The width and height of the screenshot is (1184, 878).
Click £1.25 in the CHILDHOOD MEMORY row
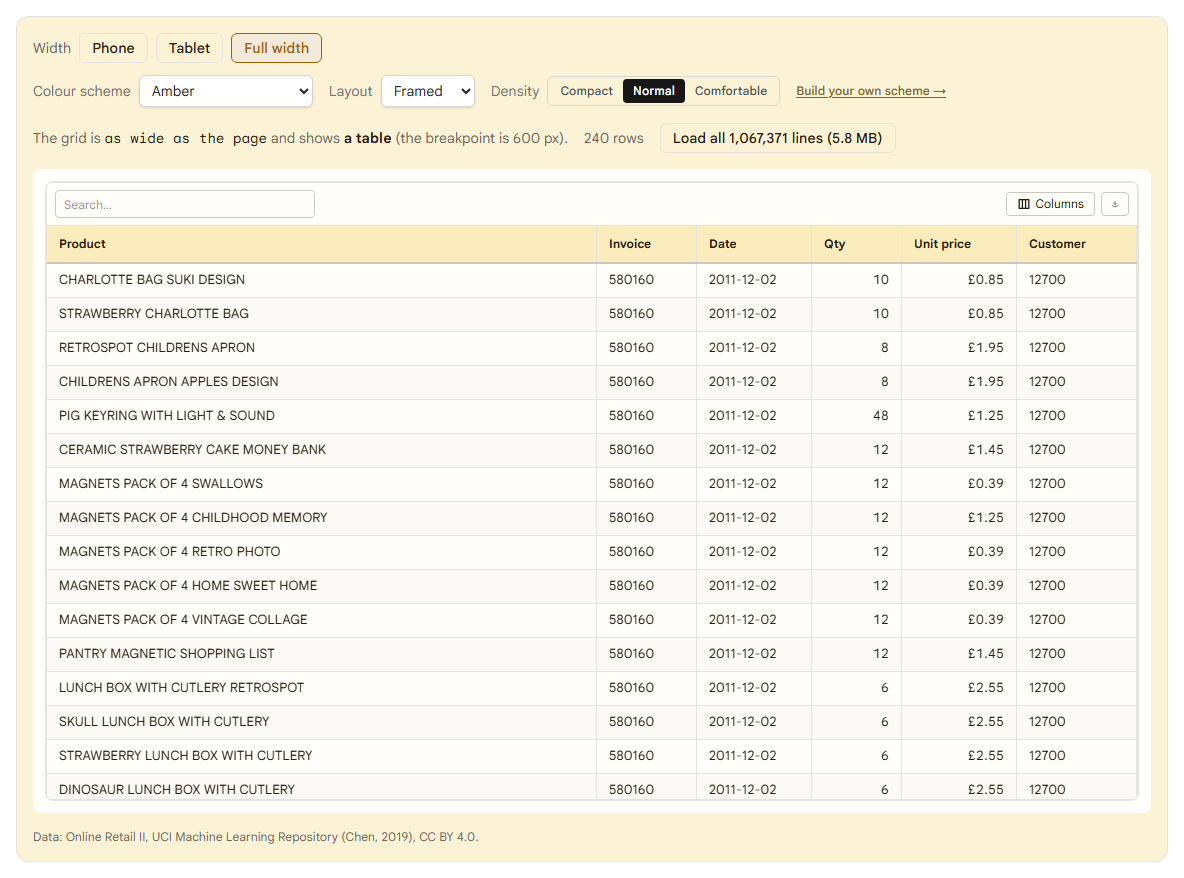point(959,518)
